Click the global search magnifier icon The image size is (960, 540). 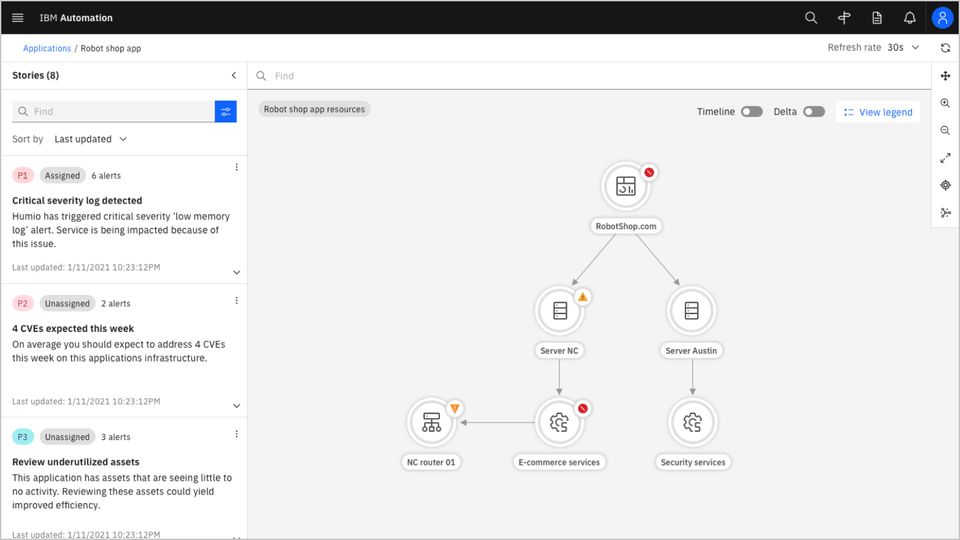811,18
